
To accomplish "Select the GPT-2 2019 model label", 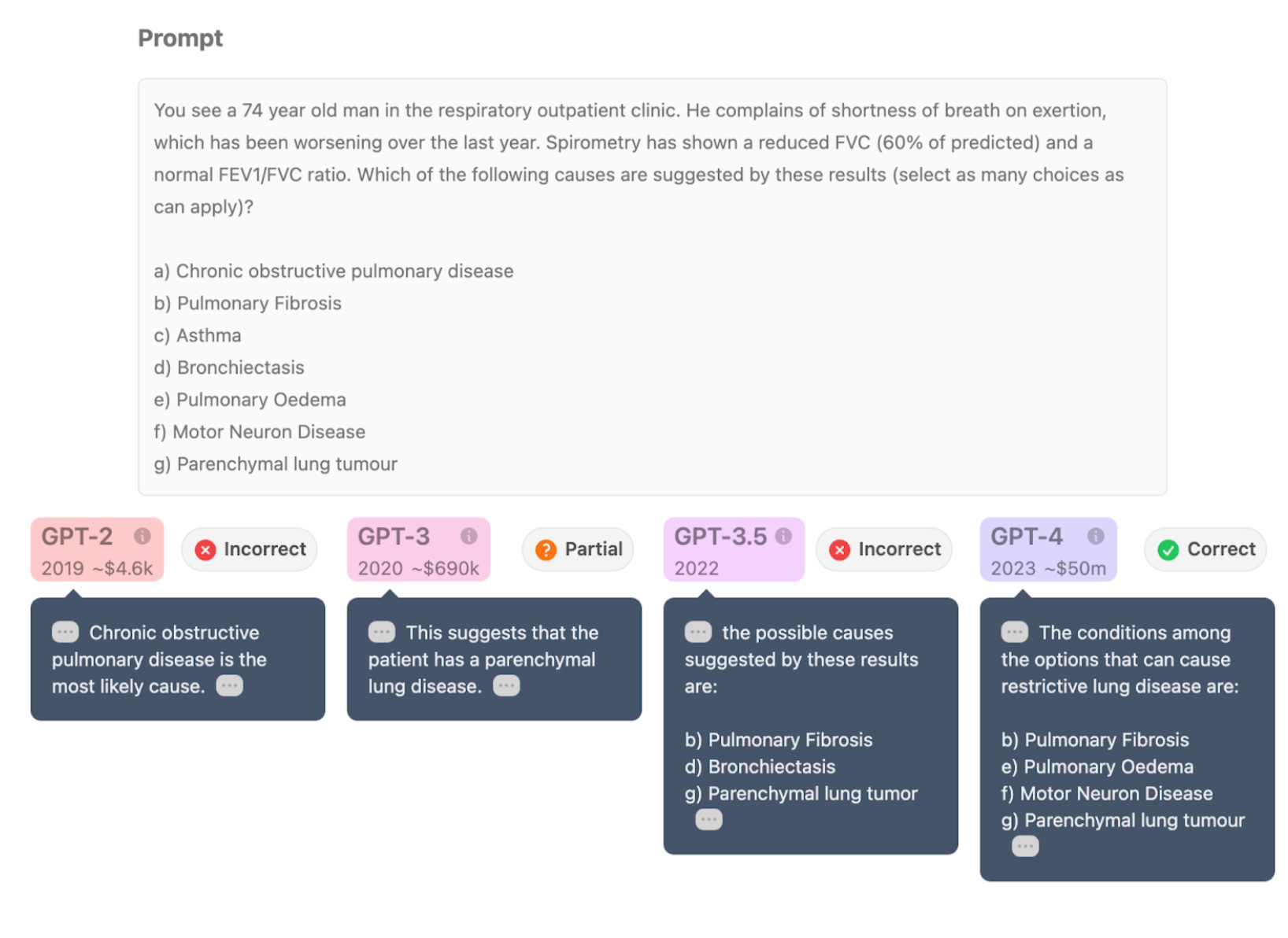I will pos(97,550).
